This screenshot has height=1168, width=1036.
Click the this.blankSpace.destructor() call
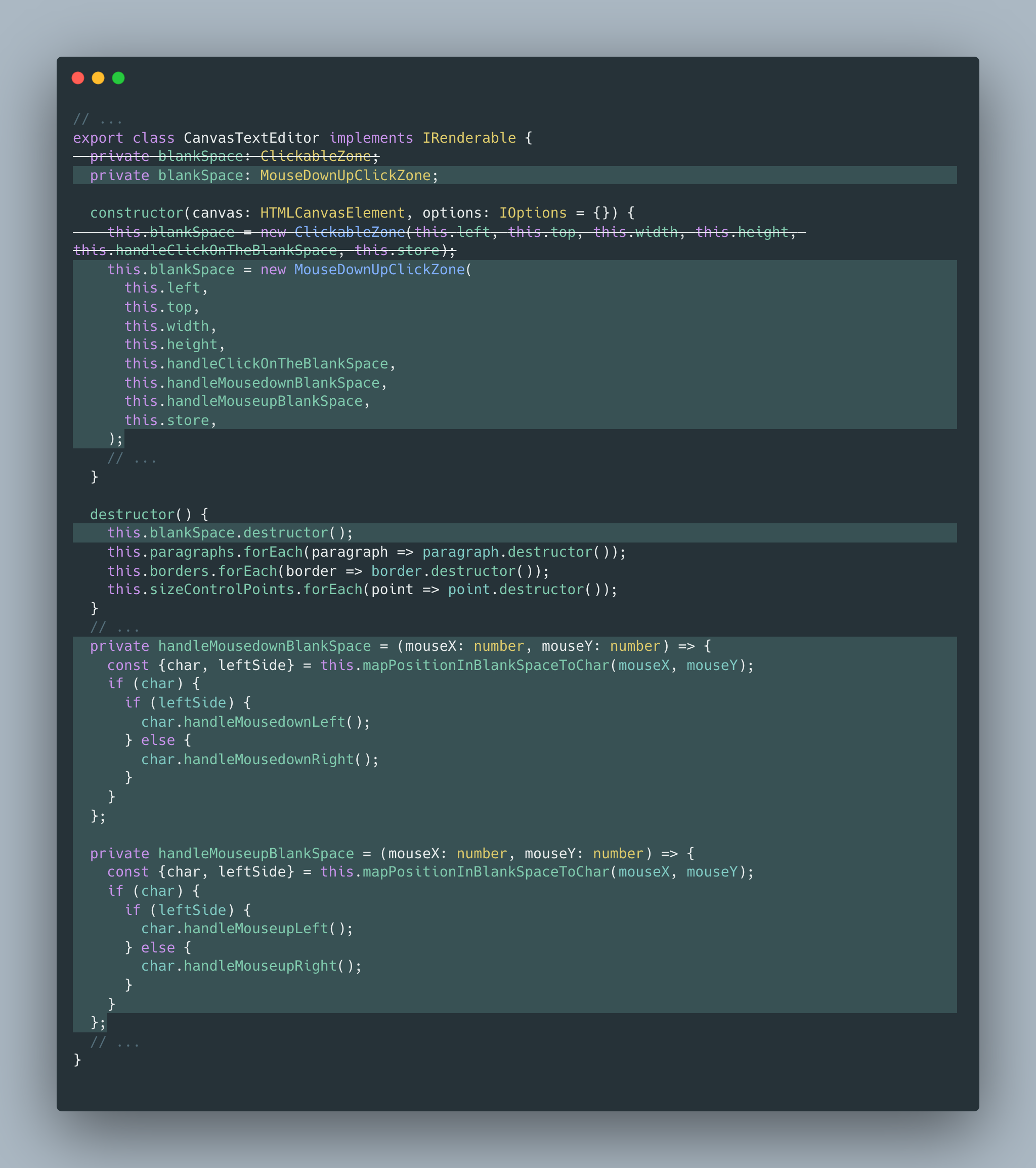[230, 533]
